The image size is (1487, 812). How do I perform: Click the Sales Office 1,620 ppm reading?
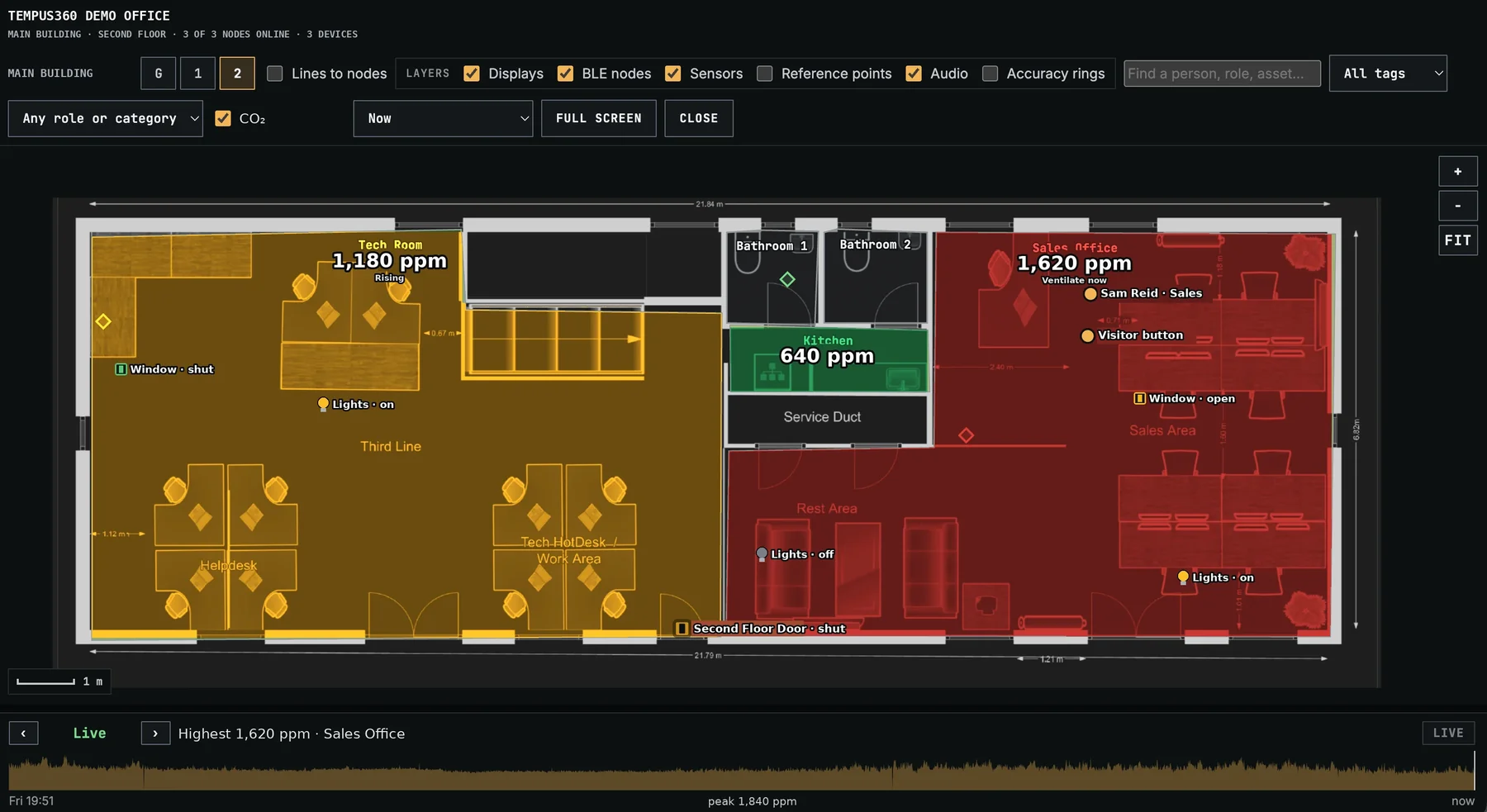(x=1074, y=264)
